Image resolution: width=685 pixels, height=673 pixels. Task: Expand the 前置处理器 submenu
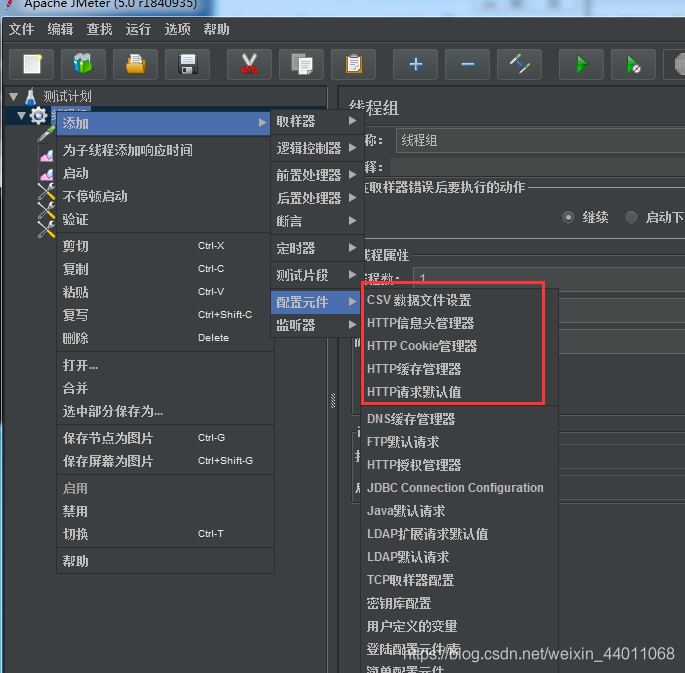316,175
